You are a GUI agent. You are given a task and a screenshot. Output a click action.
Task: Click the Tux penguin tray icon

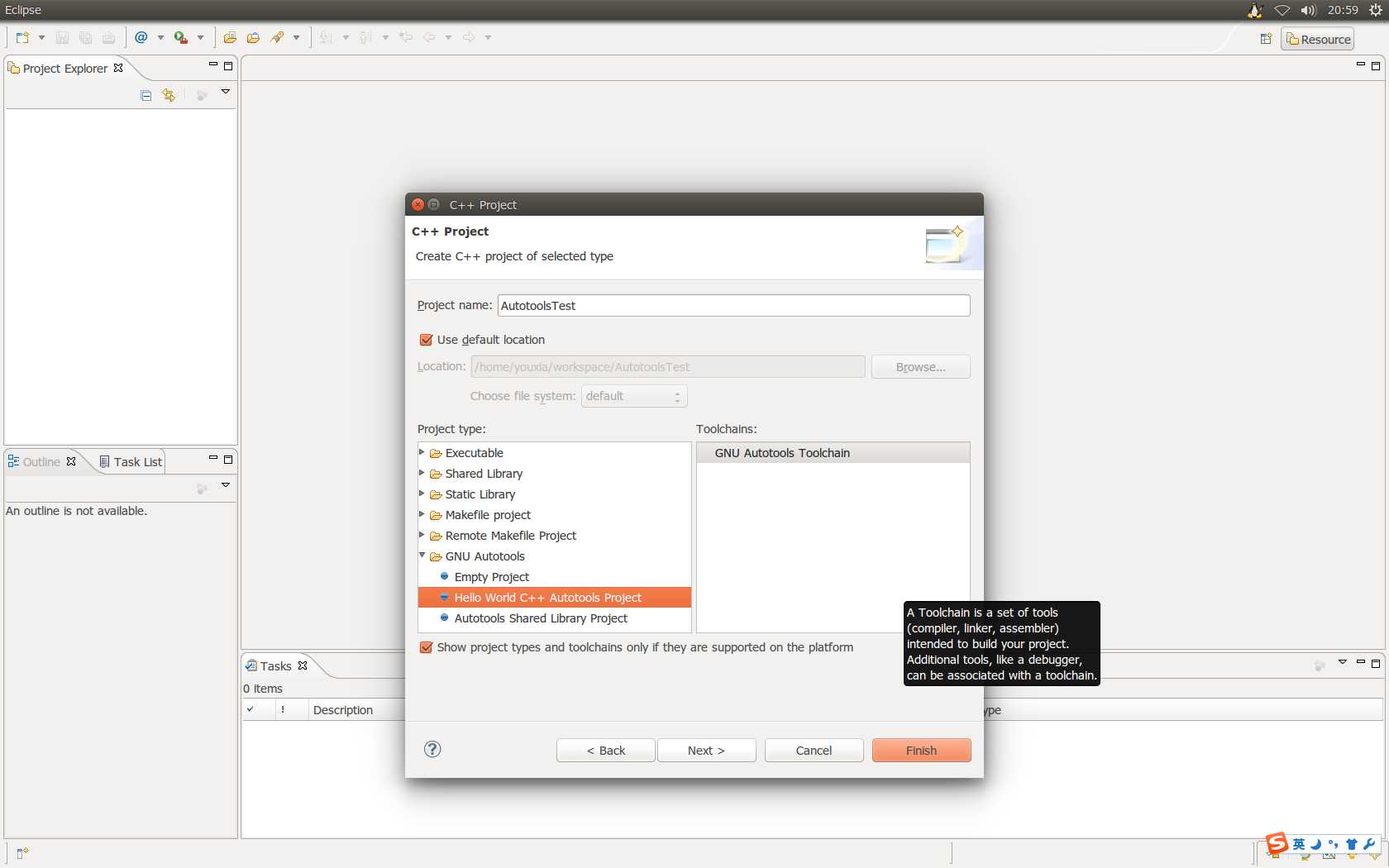[x=1255, y=10]
